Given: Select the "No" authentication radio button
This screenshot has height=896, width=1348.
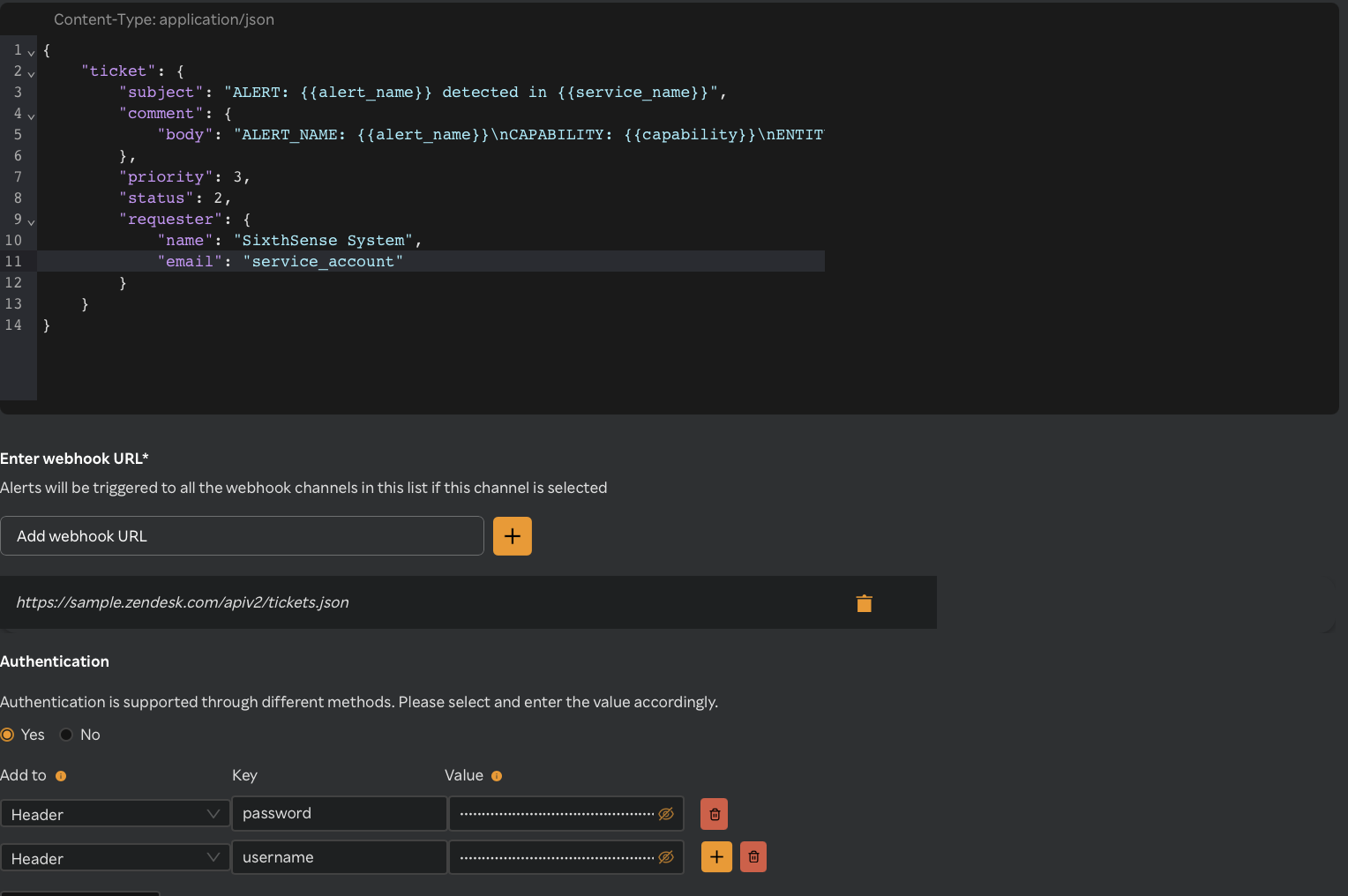Looking at the screenshot, I should 65,734.
